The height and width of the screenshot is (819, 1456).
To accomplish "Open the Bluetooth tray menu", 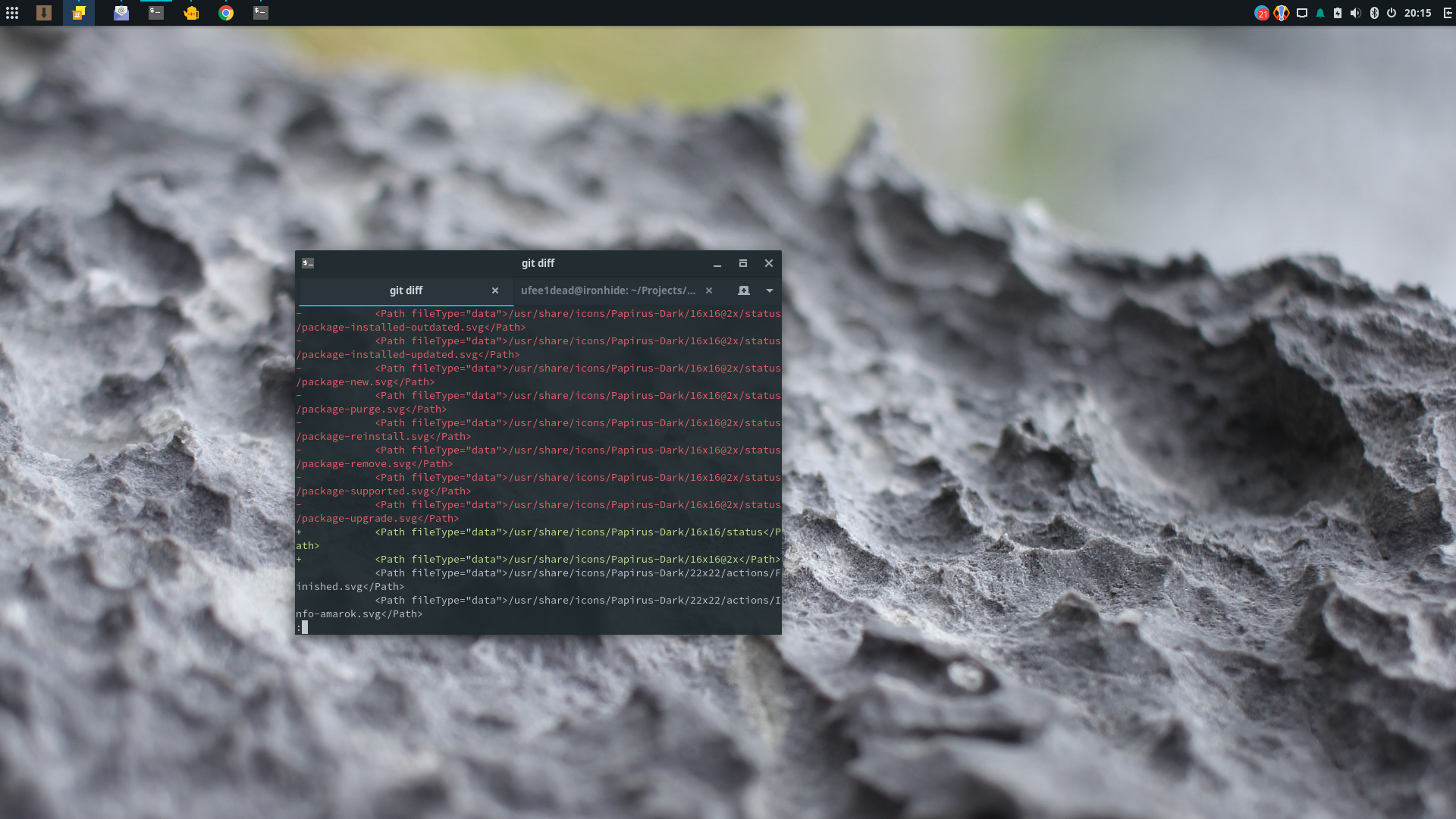I will [1374, 13].
